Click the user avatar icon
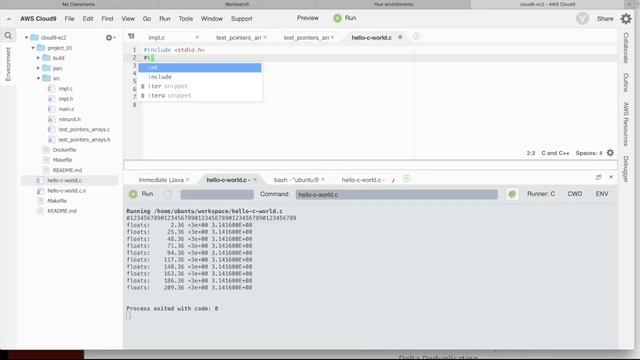Screen dimensions: 640x360 [582, 19]
